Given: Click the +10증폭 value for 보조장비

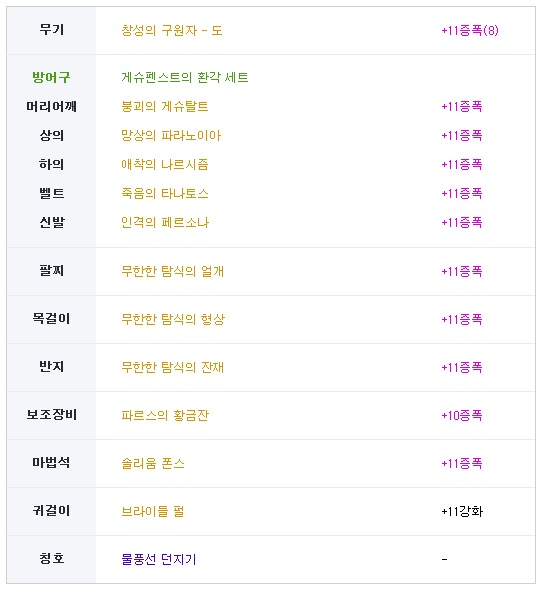Looking at the screenshot, I should click(x=462, y=415).
